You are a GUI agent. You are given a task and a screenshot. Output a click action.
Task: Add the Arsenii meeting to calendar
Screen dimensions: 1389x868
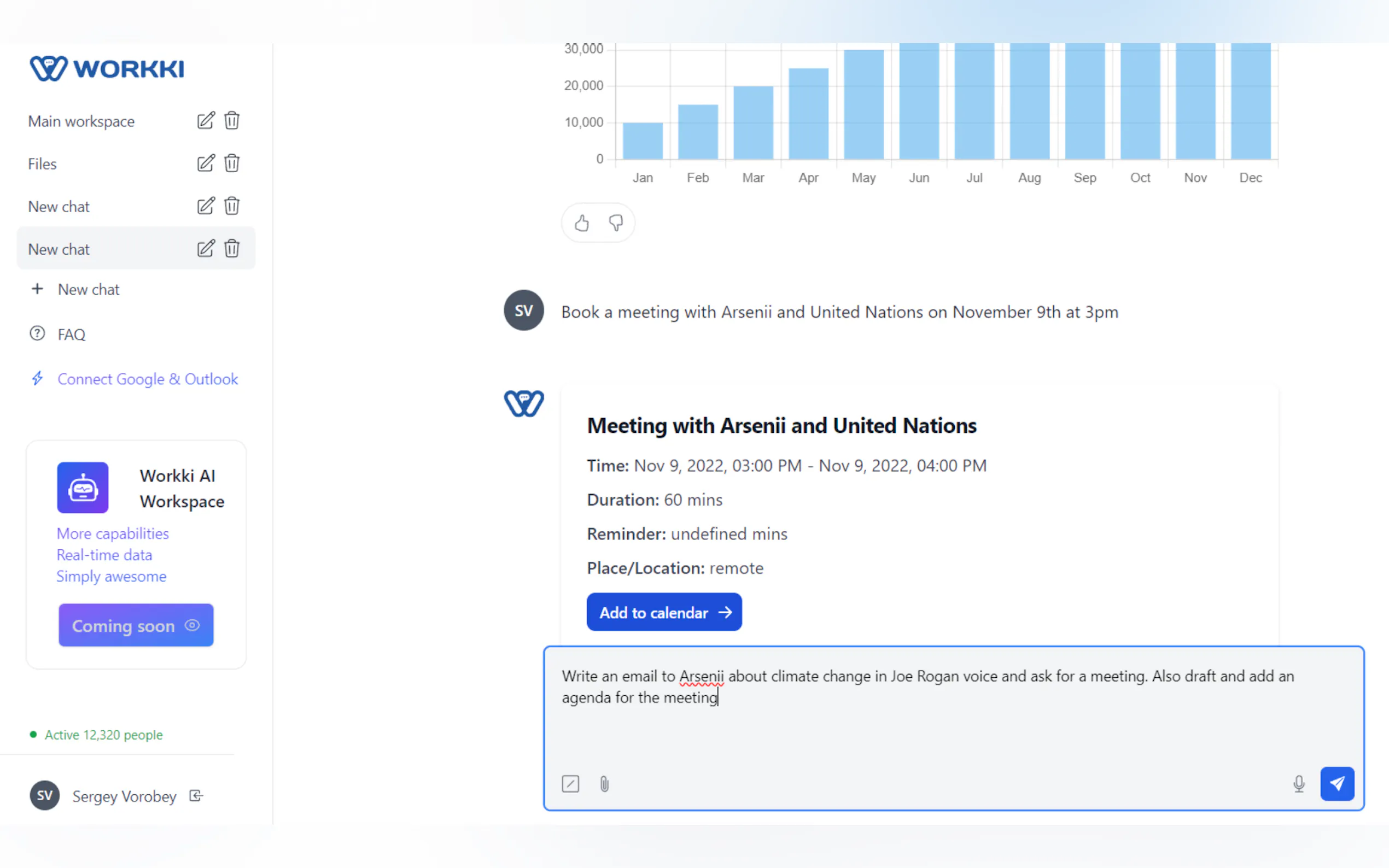[664, 612]
